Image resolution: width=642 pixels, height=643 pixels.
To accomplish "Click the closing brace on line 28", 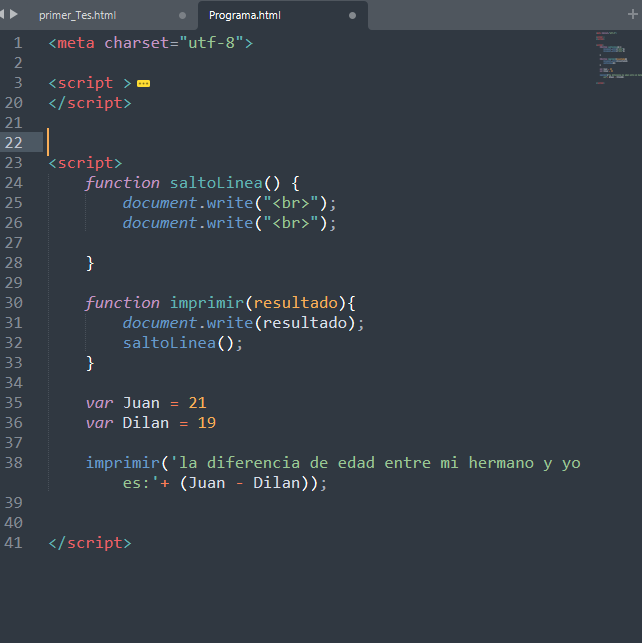I will point(90,263).
